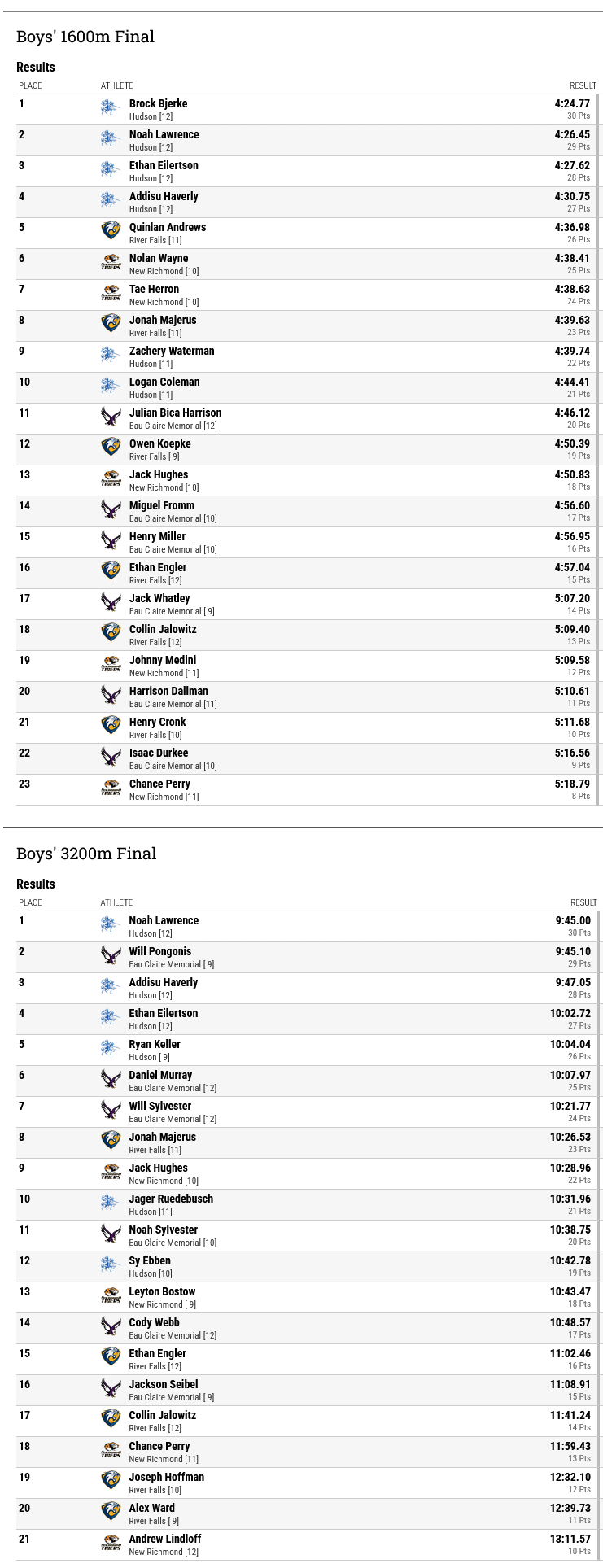603x1568 pixels.
Task: Click Hudson logo beside Ryan Keller
Action: (111, 1048)
